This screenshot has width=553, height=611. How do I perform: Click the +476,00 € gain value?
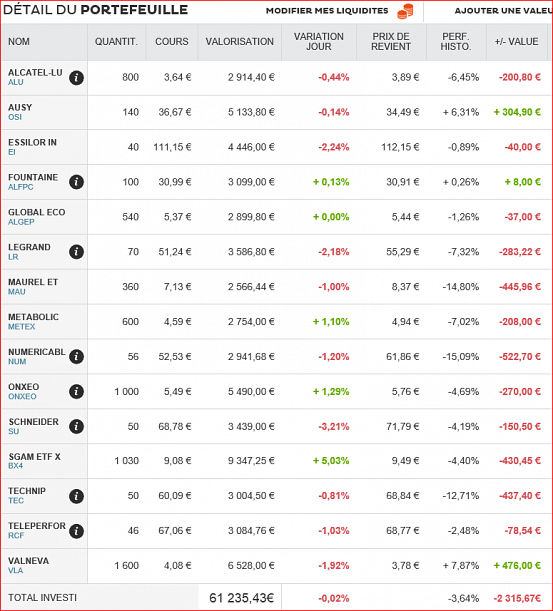tap(517, 565)
